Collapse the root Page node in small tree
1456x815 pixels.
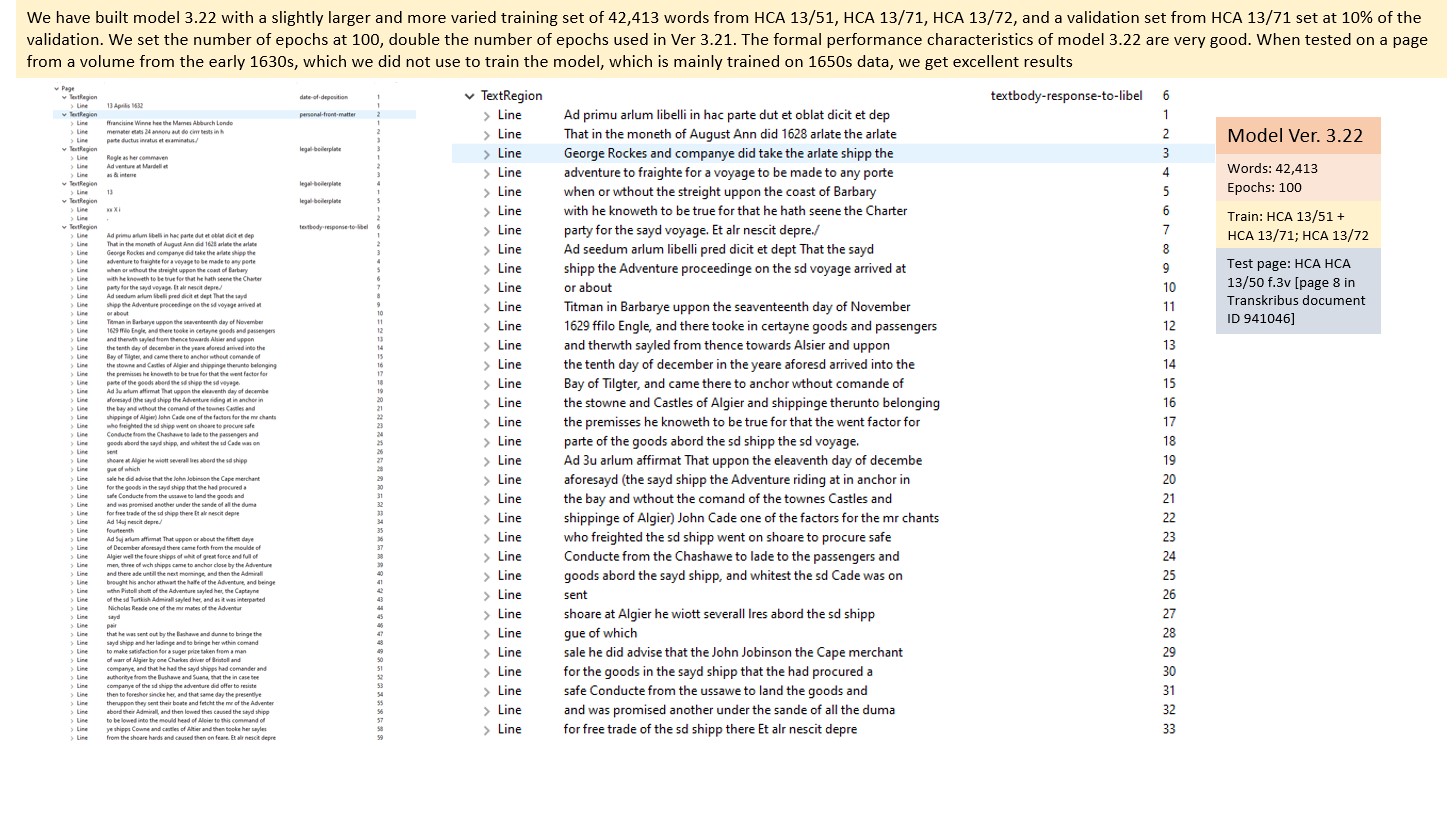(57, 88)
